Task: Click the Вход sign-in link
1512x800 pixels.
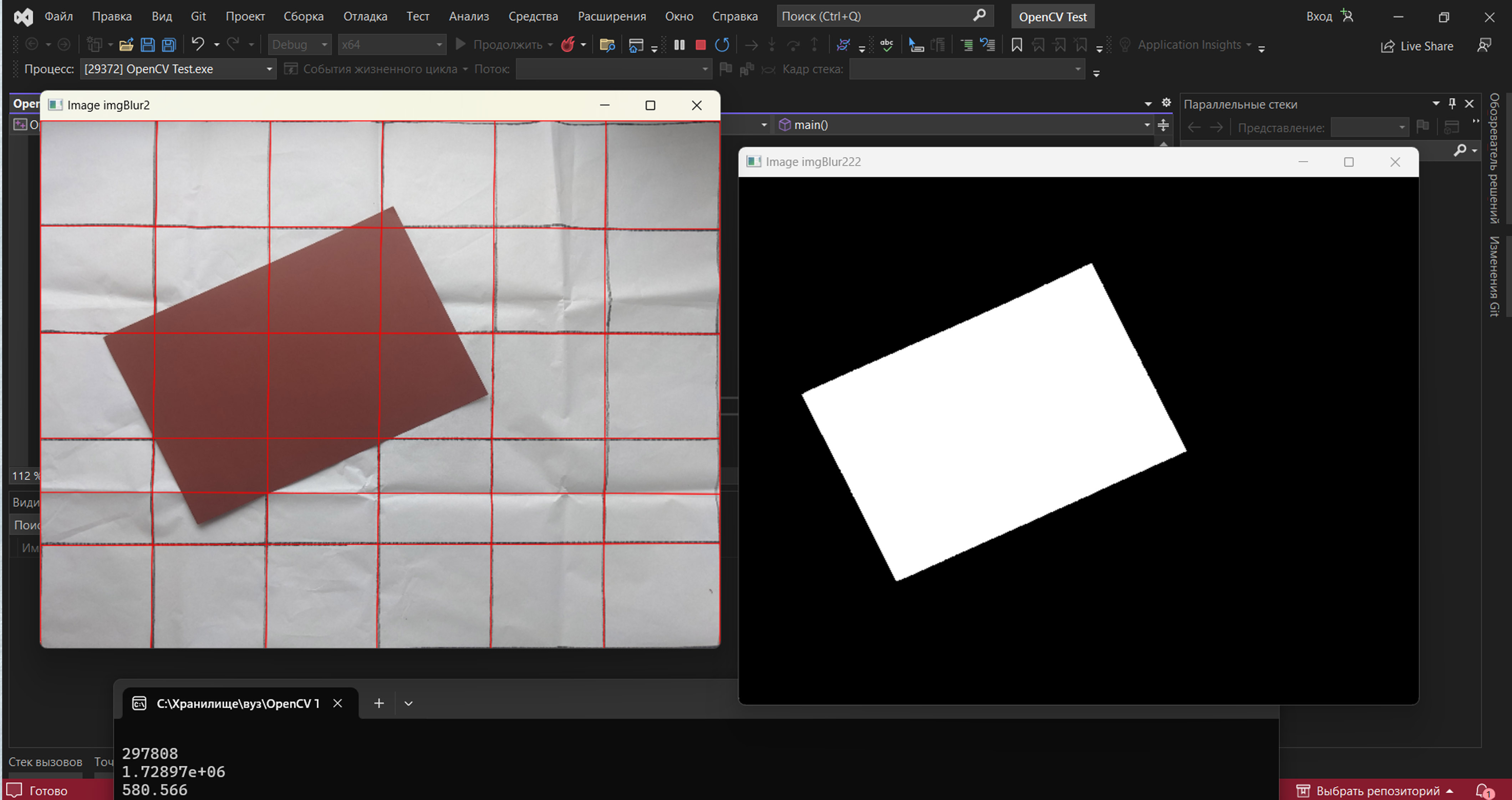Action: 1319,16
